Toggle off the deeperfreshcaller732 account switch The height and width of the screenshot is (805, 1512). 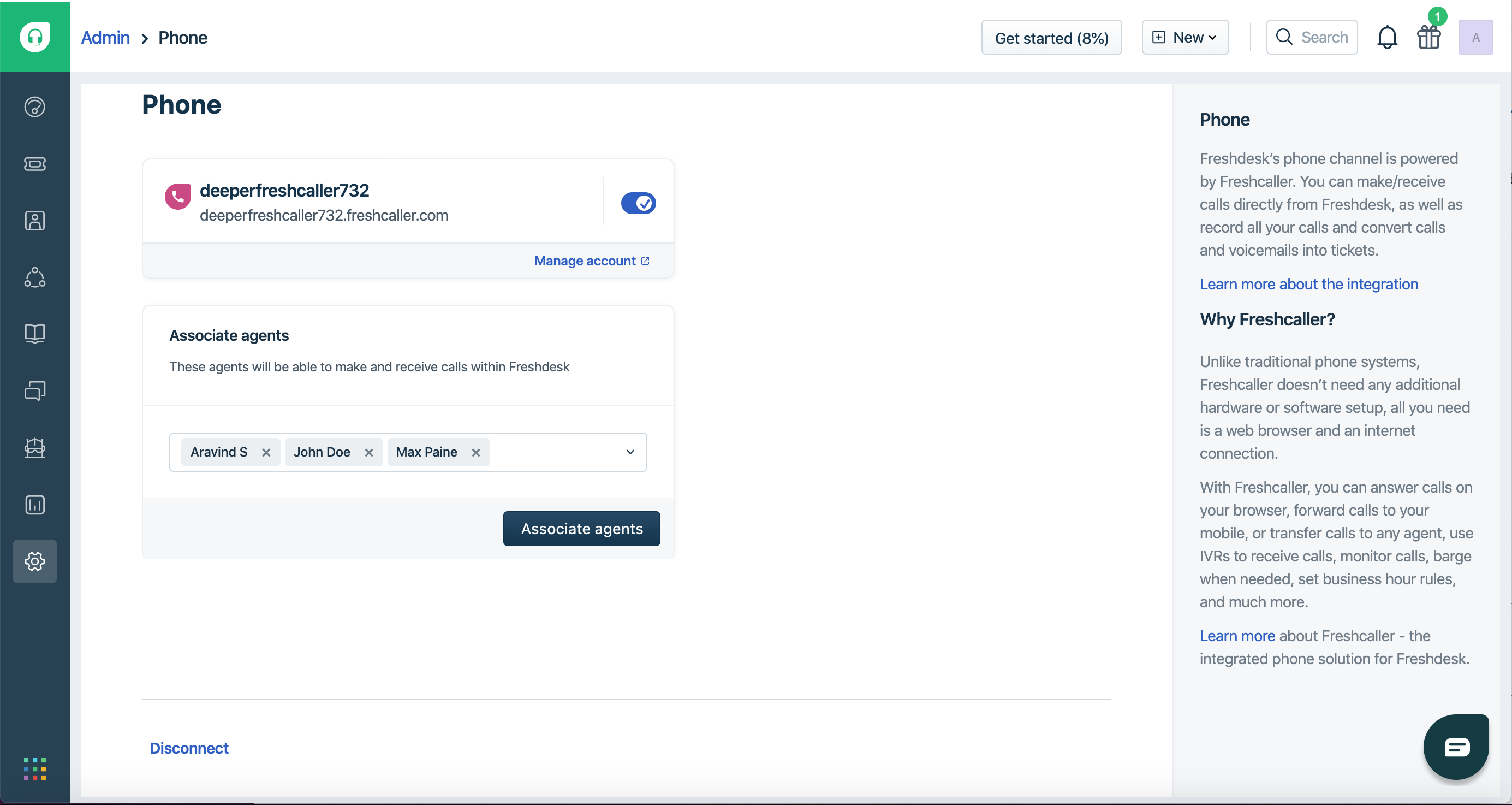[638, 203]
